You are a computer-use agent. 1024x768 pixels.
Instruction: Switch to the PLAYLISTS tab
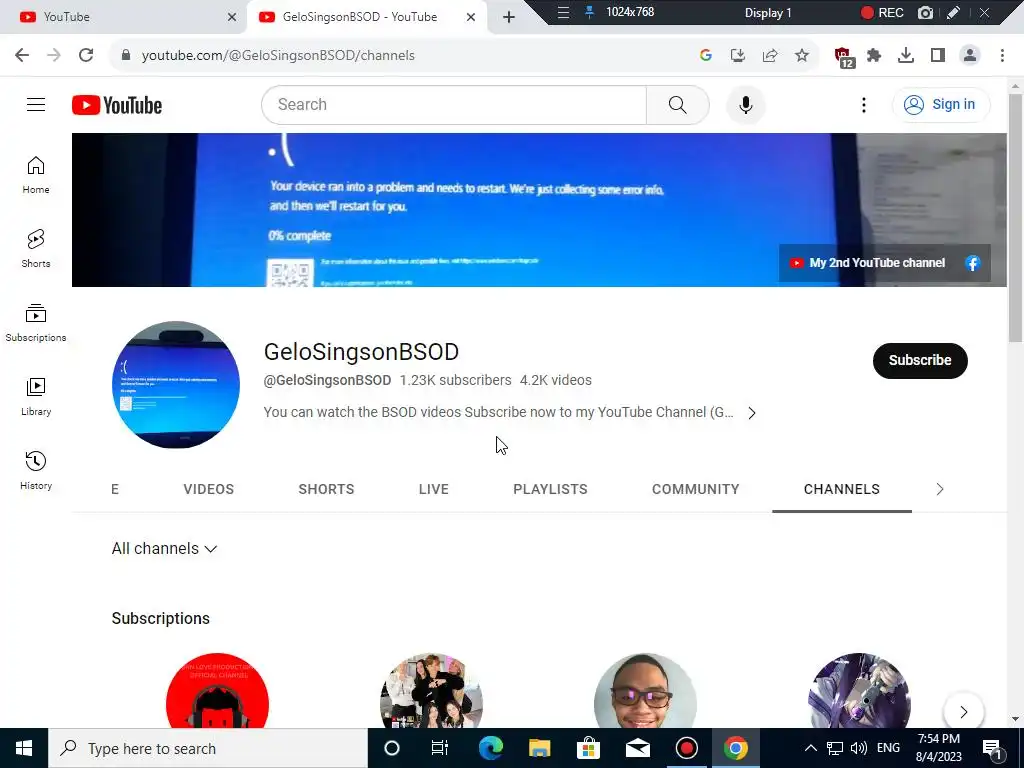[x=550, y=489]
